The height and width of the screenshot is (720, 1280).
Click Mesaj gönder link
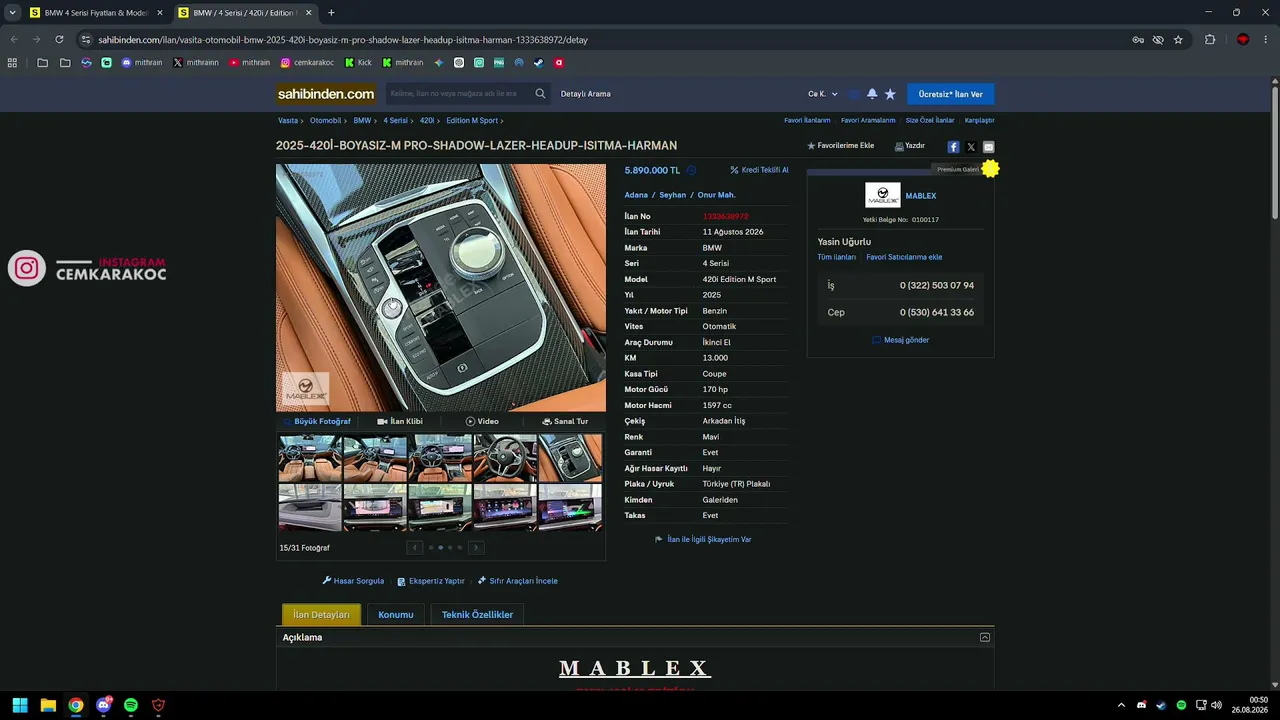901,340
